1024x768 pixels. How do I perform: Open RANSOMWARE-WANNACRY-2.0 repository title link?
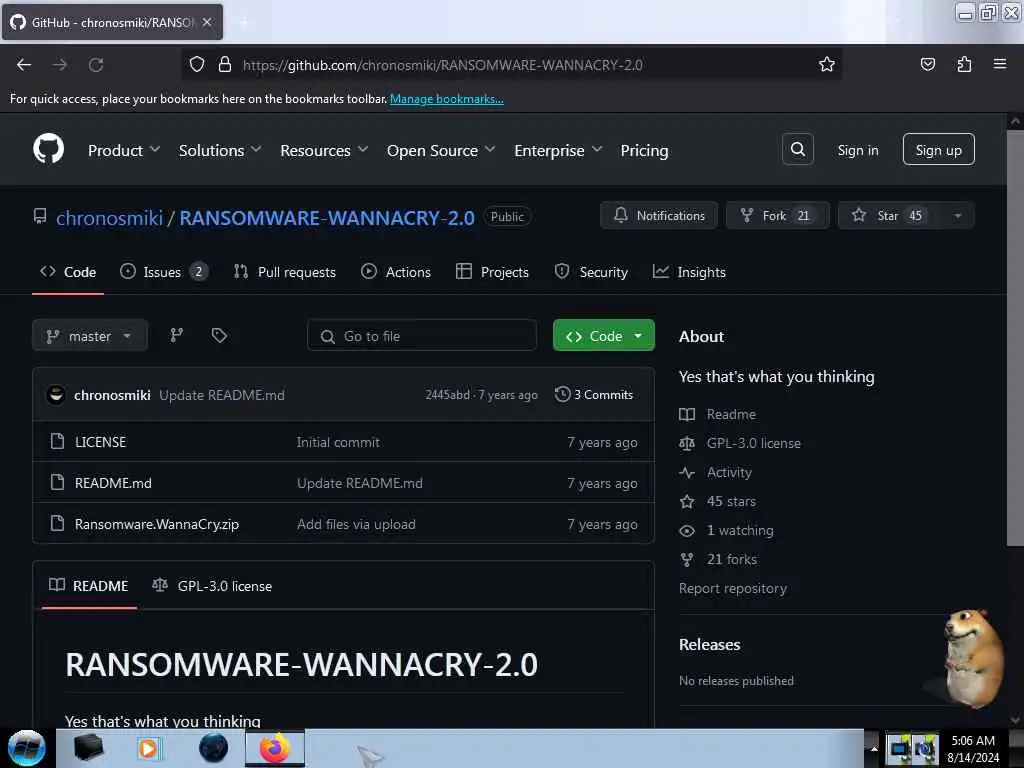coord(327,217)
